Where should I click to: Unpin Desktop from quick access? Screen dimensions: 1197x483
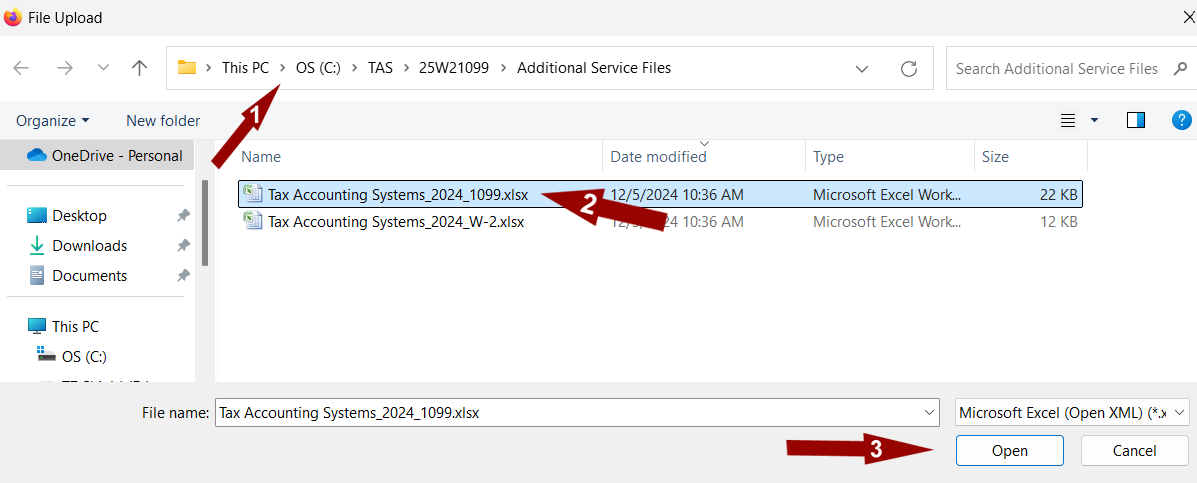183,216
